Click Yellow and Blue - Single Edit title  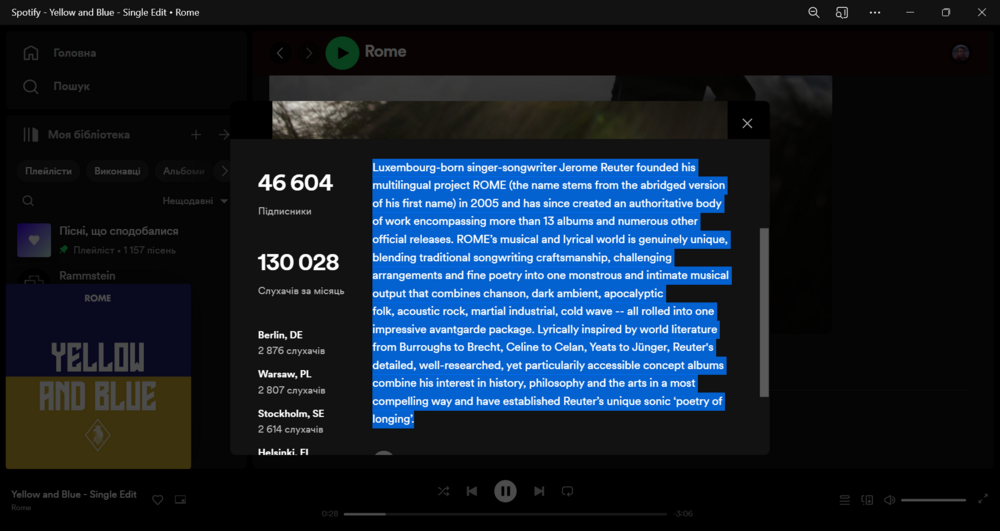[74, 494]
